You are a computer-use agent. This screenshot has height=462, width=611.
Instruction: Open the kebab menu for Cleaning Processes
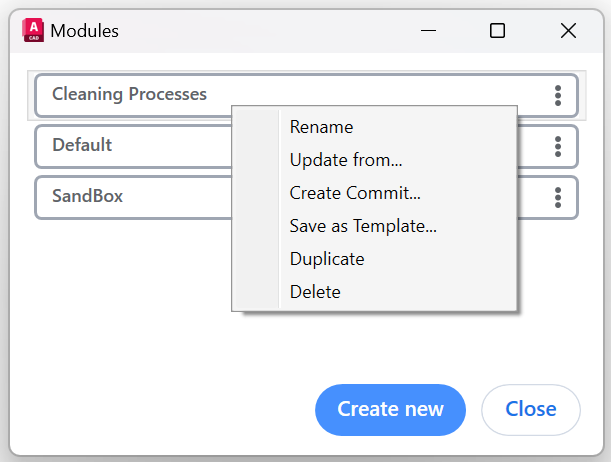[558, 95]
